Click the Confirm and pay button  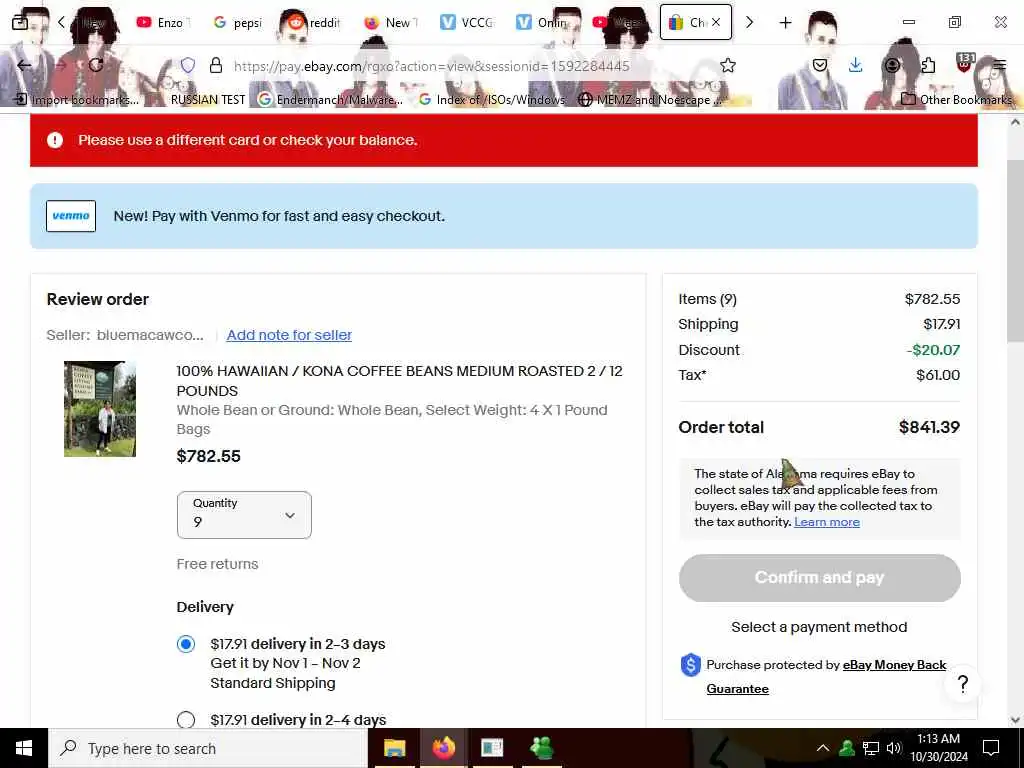coord(820,578)
